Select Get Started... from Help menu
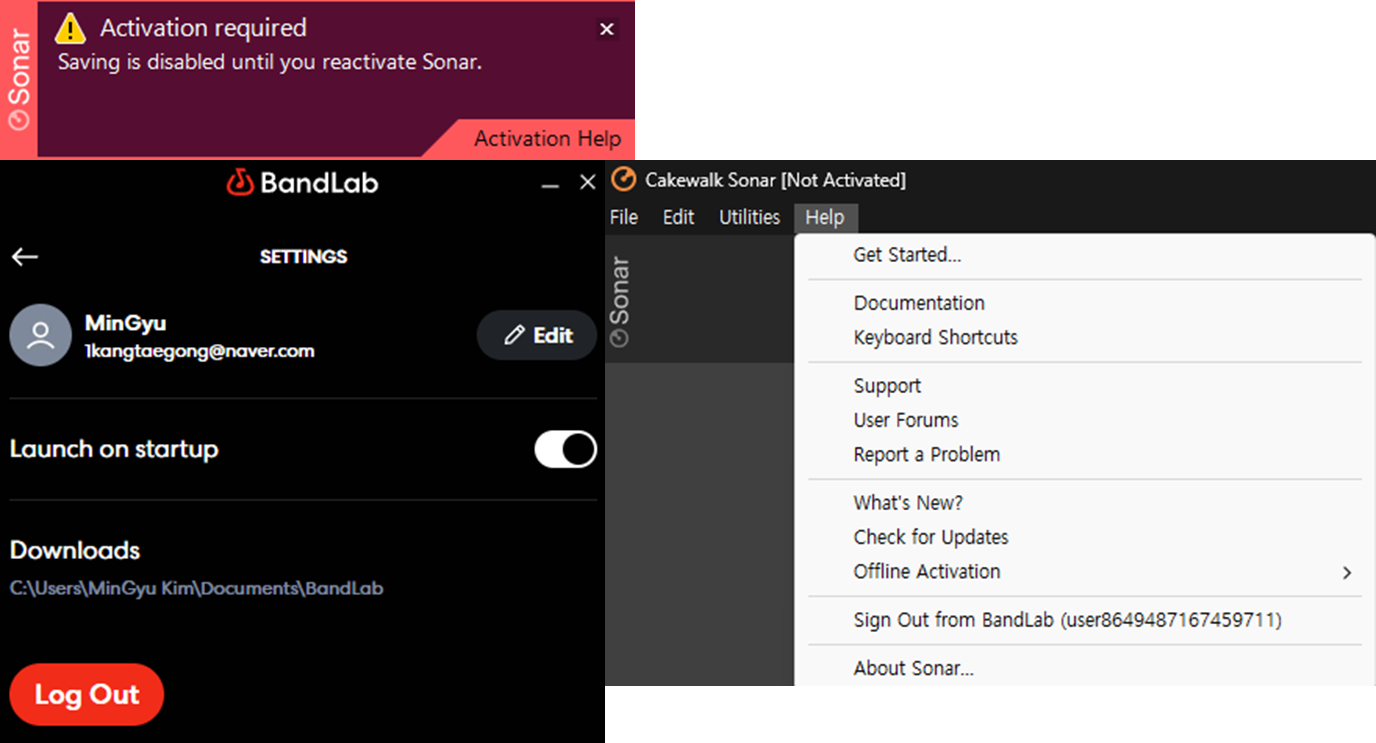The width and height of the screenshot is (1376, 743). pos(1085,255)
